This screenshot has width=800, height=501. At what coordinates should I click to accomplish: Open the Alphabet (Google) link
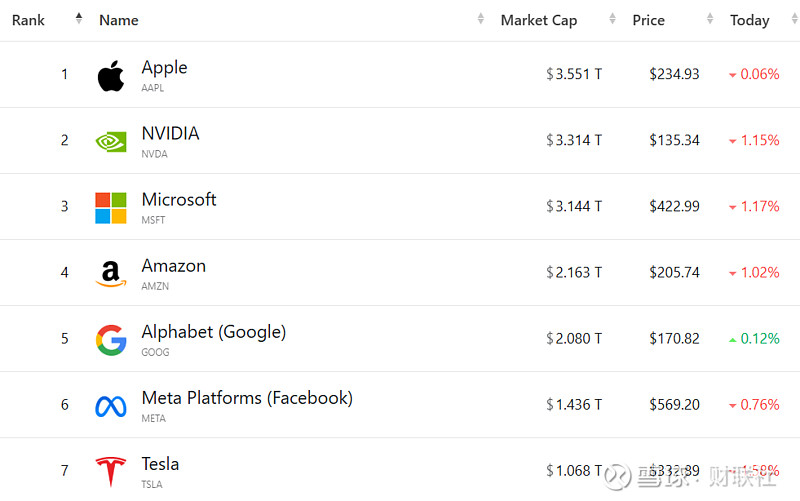coord(214,331)
